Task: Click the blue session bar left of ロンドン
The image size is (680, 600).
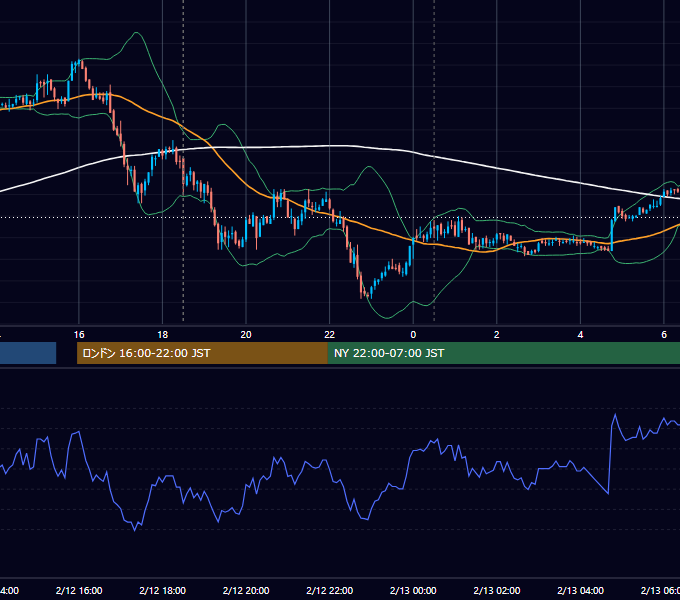Action: pos(28,353)
